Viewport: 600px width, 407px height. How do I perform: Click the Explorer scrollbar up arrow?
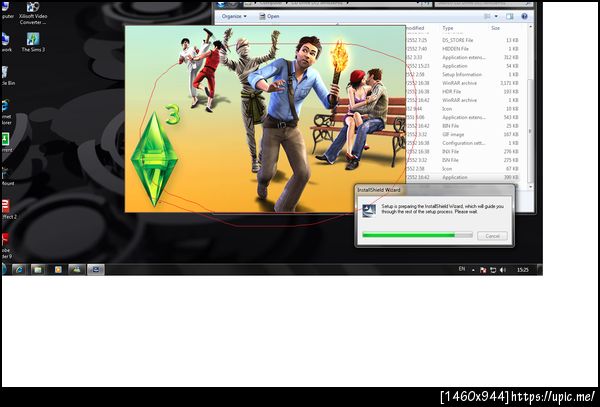coord(530,27)
